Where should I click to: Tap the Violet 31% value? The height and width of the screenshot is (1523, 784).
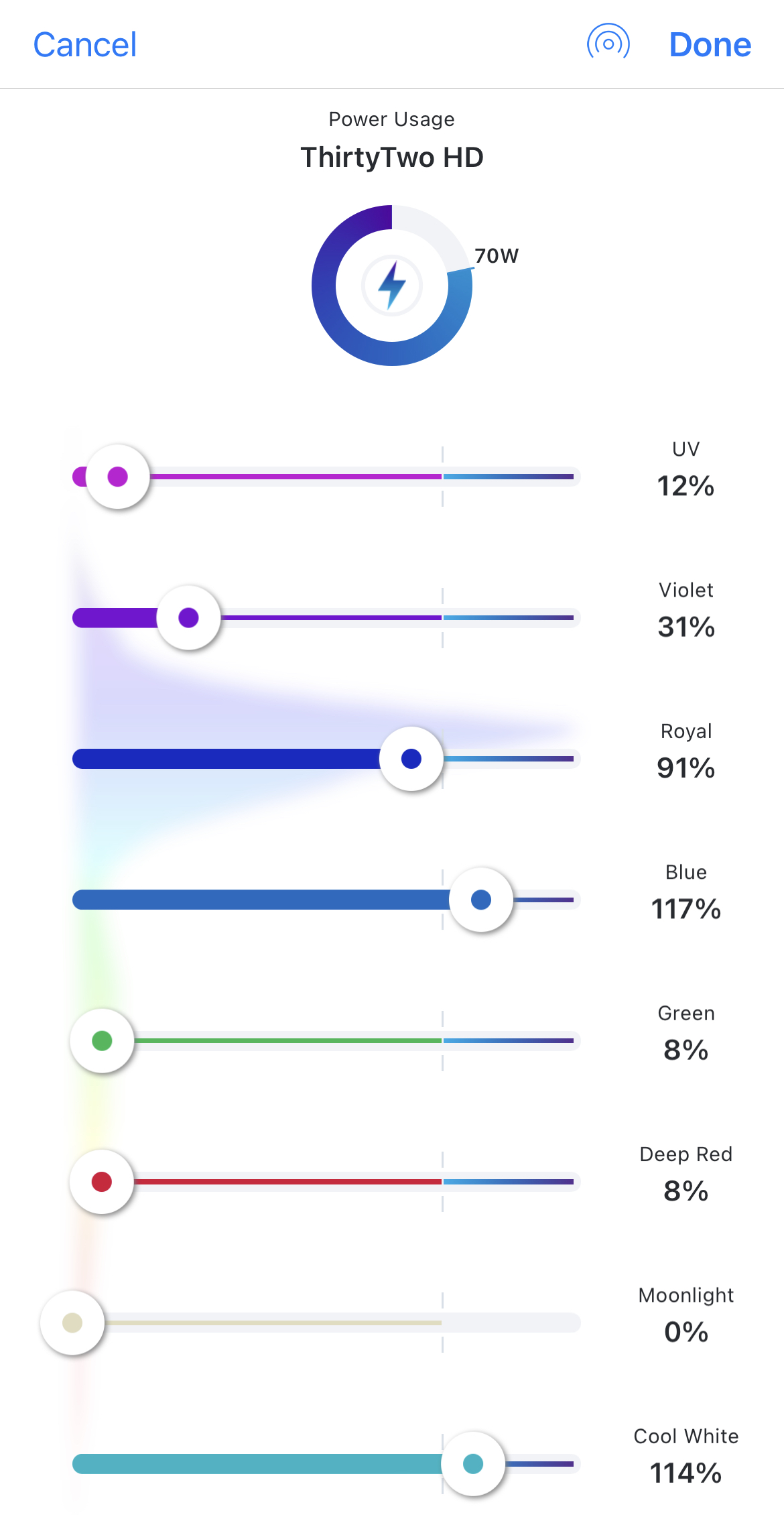(685, 627)
